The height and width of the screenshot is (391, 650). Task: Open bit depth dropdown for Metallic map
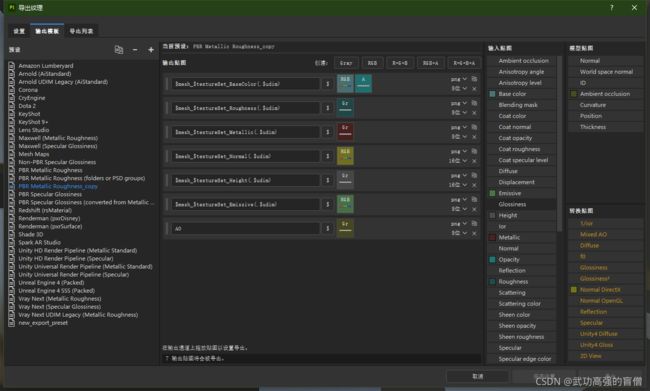tap(458, 136)
